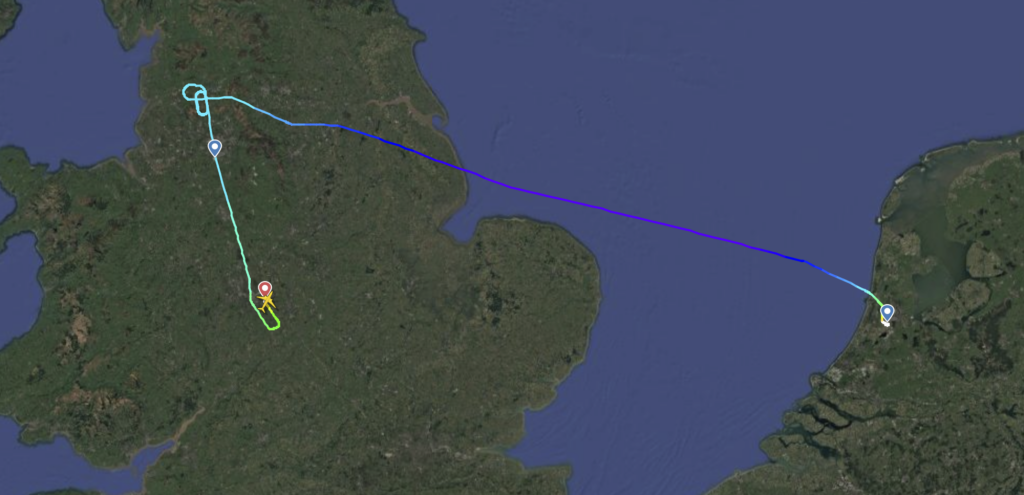
Task: Click the yellow airplane icon
Action: tap(266, 302)
